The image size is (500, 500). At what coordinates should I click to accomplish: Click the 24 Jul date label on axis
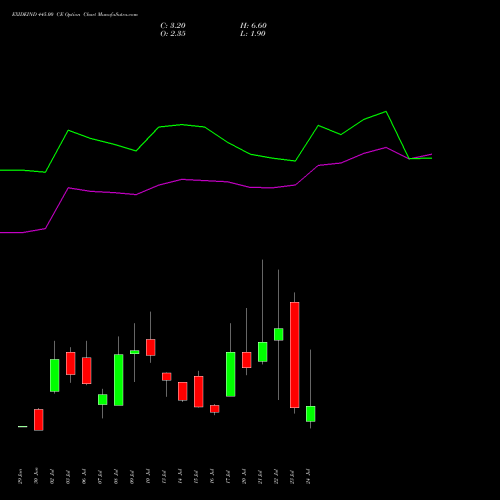click(x=308, y=477)
